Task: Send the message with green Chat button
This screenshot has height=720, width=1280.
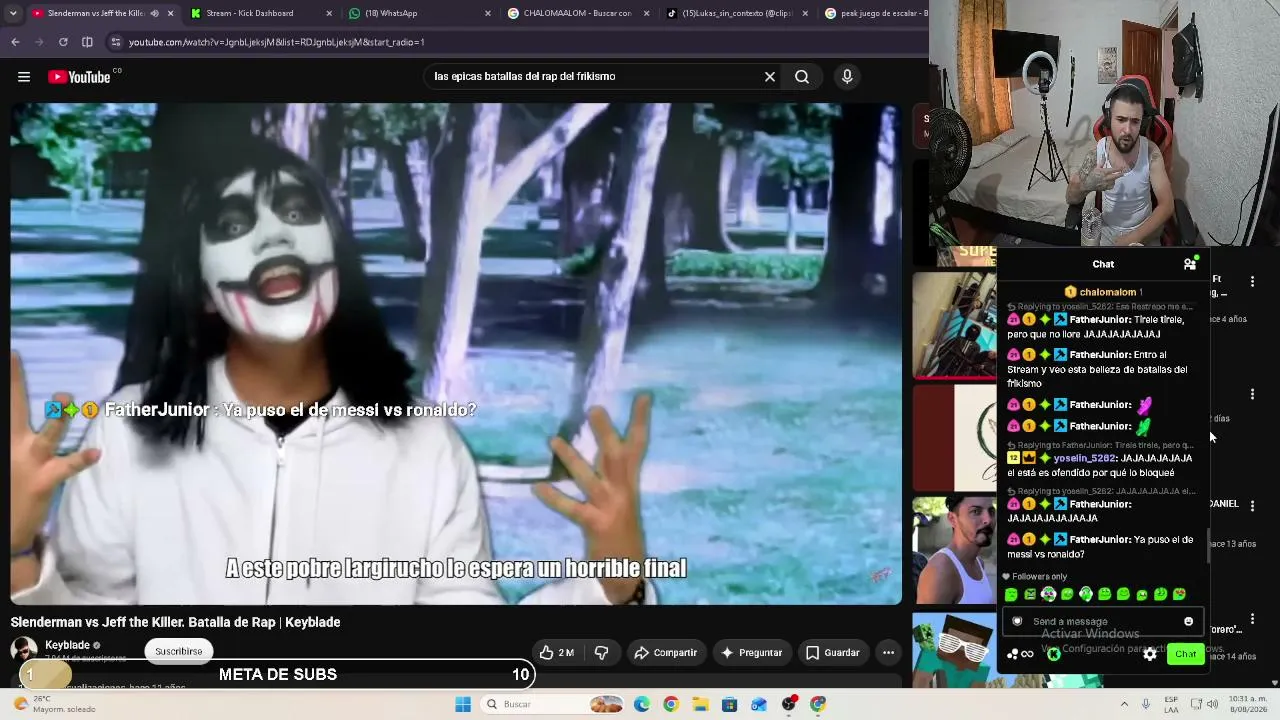Action: pos(1185,654)
